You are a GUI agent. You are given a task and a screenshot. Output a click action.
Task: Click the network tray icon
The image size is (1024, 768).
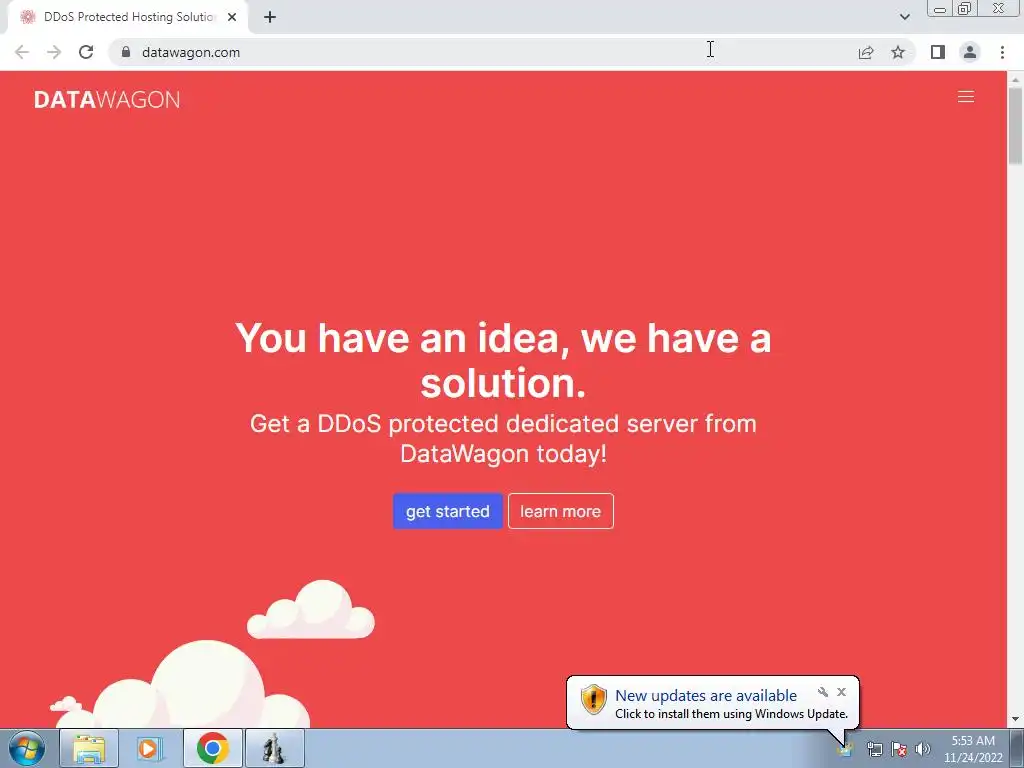coord(874,749)
